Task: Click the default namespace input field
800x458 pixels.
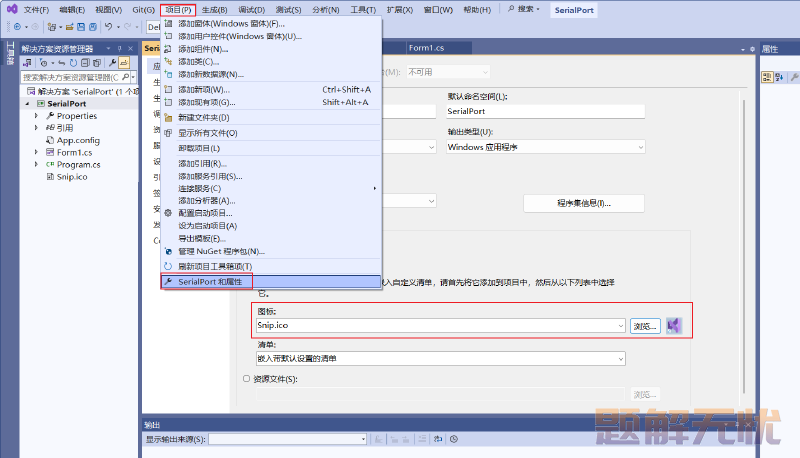Action: (x=545, y=111)
